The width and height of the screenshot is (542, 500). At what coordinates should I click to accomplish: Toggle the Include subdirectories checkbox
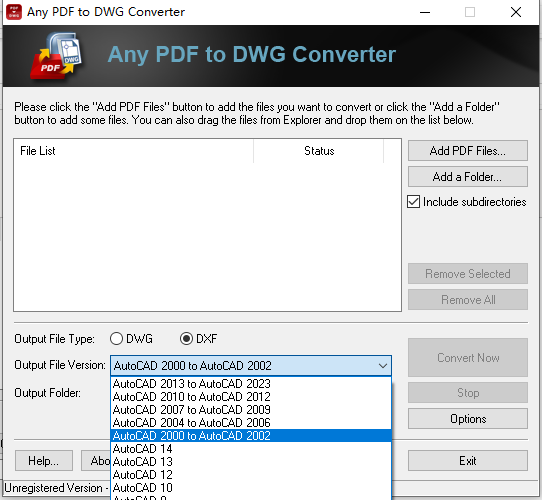click(413, 202)
